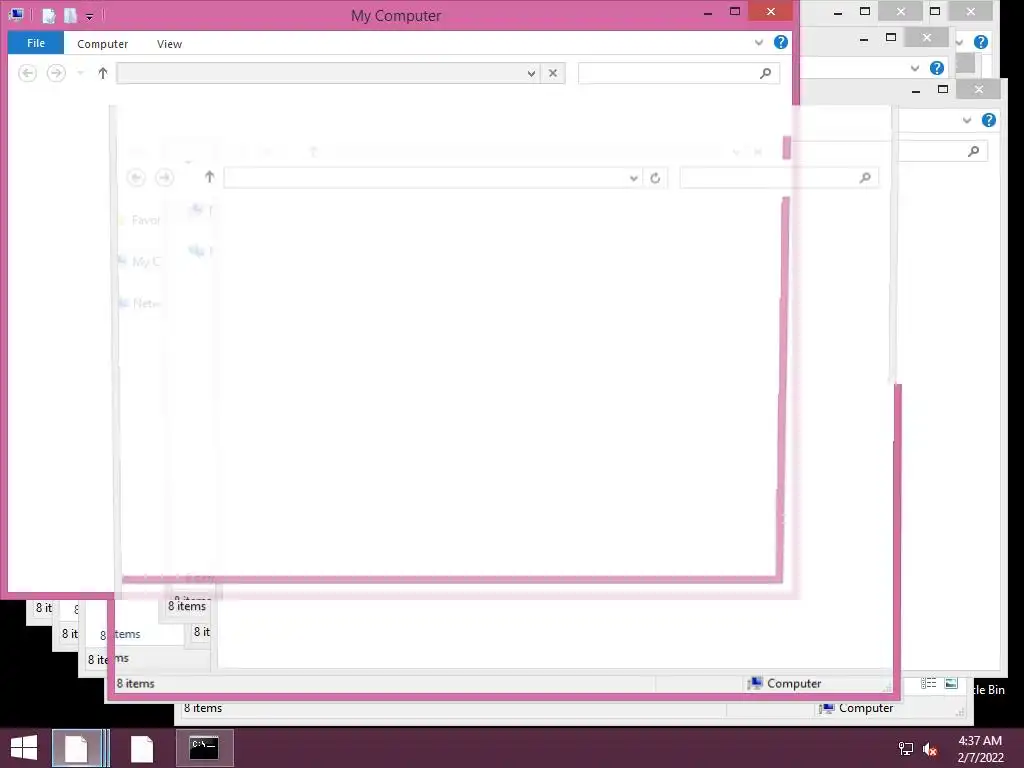Go forward in the My Computer window
Image resolution: width=1024 pixels, height=768 pixels.
point(56,73)
